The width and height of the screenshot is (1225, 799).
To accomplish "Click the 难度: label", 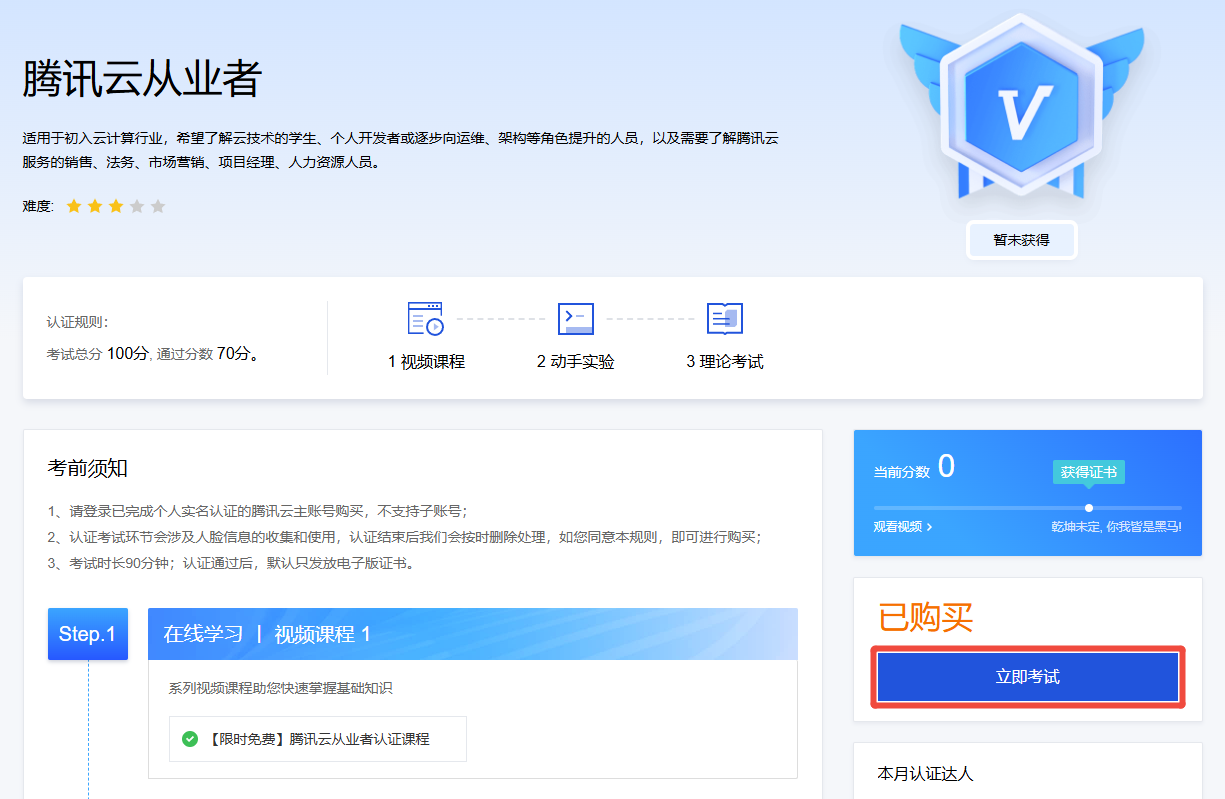I will pyautogui.click(x=38, y=206).
